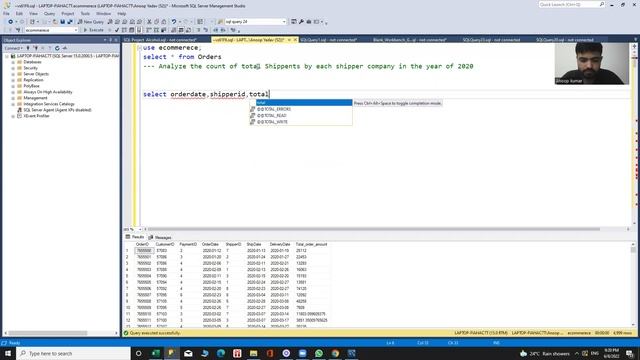The image size is (640, 360).
Task: Open the Project menu
Action: pos(68,13)
